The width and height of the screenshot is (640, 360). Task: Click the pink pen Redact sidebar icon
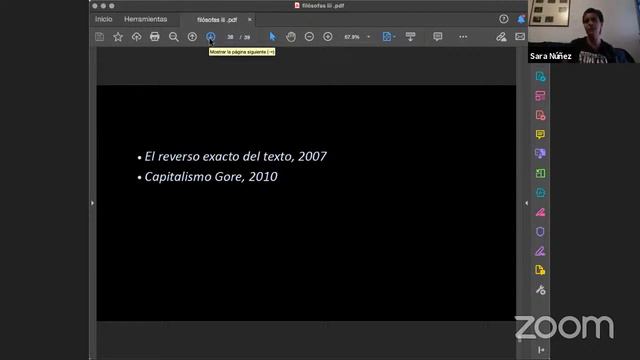pyautogui.click(x=540, y=212)
